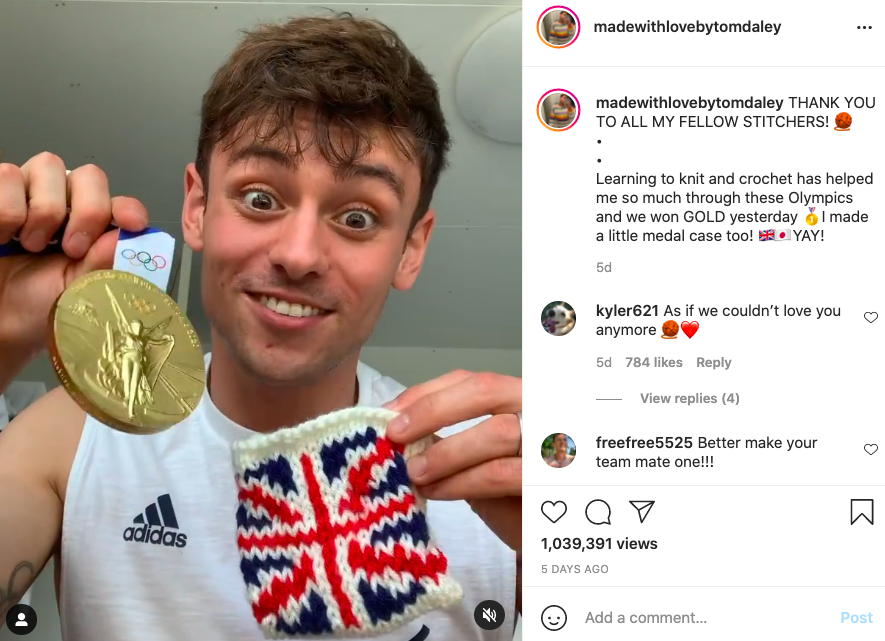Expand View replies (4)
The width and height of the screenshot is (885, 641).
690,398
